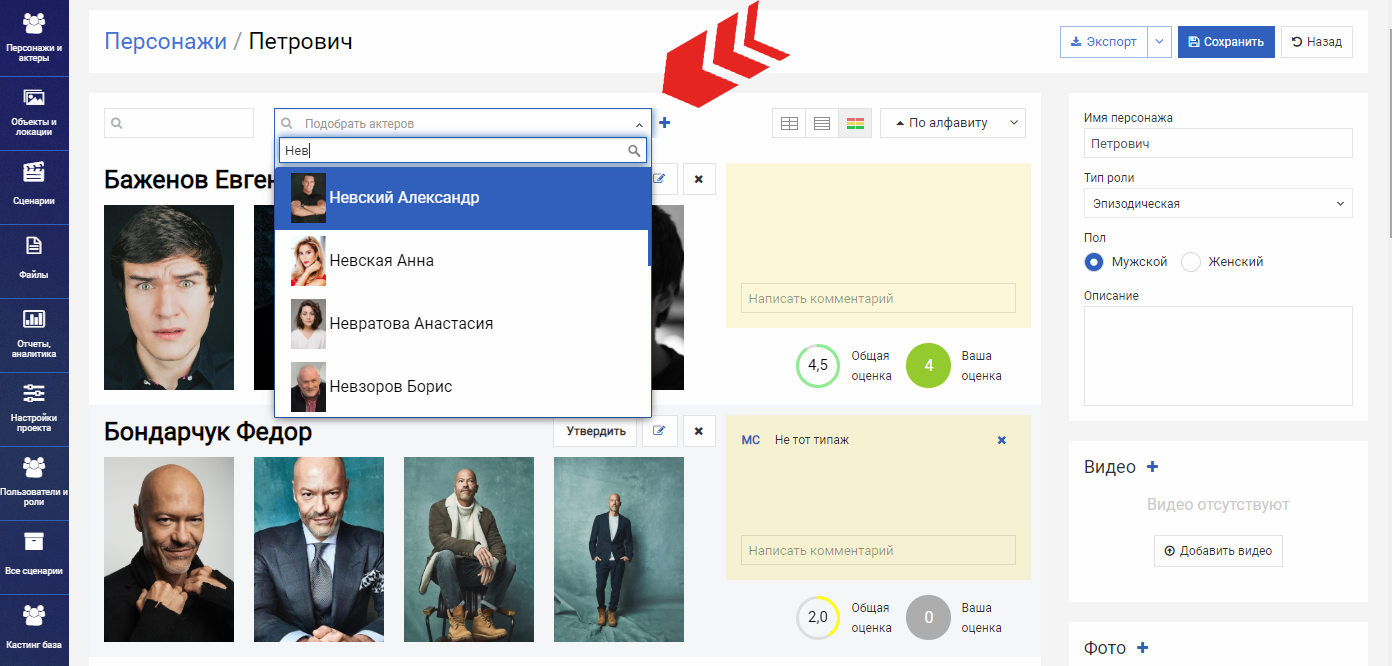The height and width of the screenshot is (666, 1392).
Task: Click Общая оценка 2,0 rating circle
Action: [x=817, y=618]
